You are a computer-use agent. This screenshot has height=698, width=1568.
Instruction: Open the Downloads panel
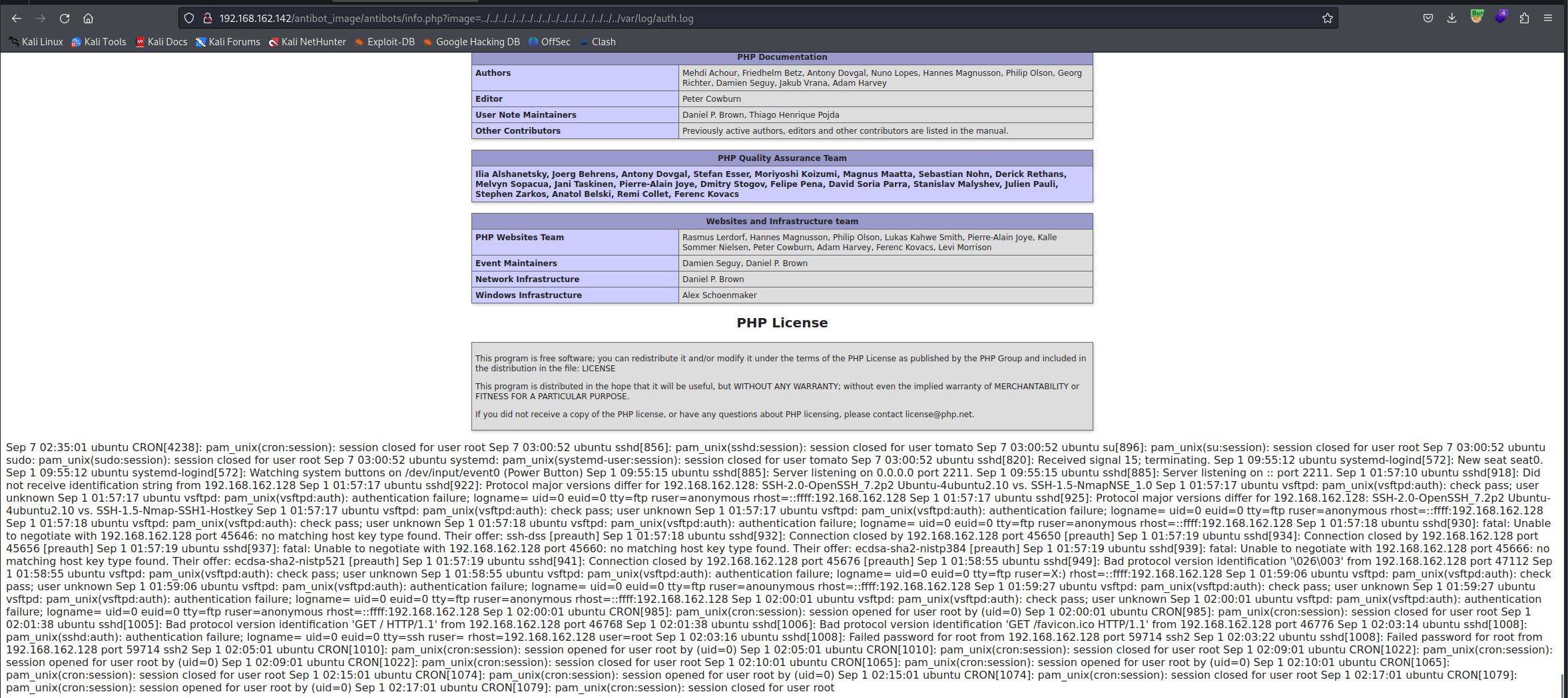click(1451, 19)
